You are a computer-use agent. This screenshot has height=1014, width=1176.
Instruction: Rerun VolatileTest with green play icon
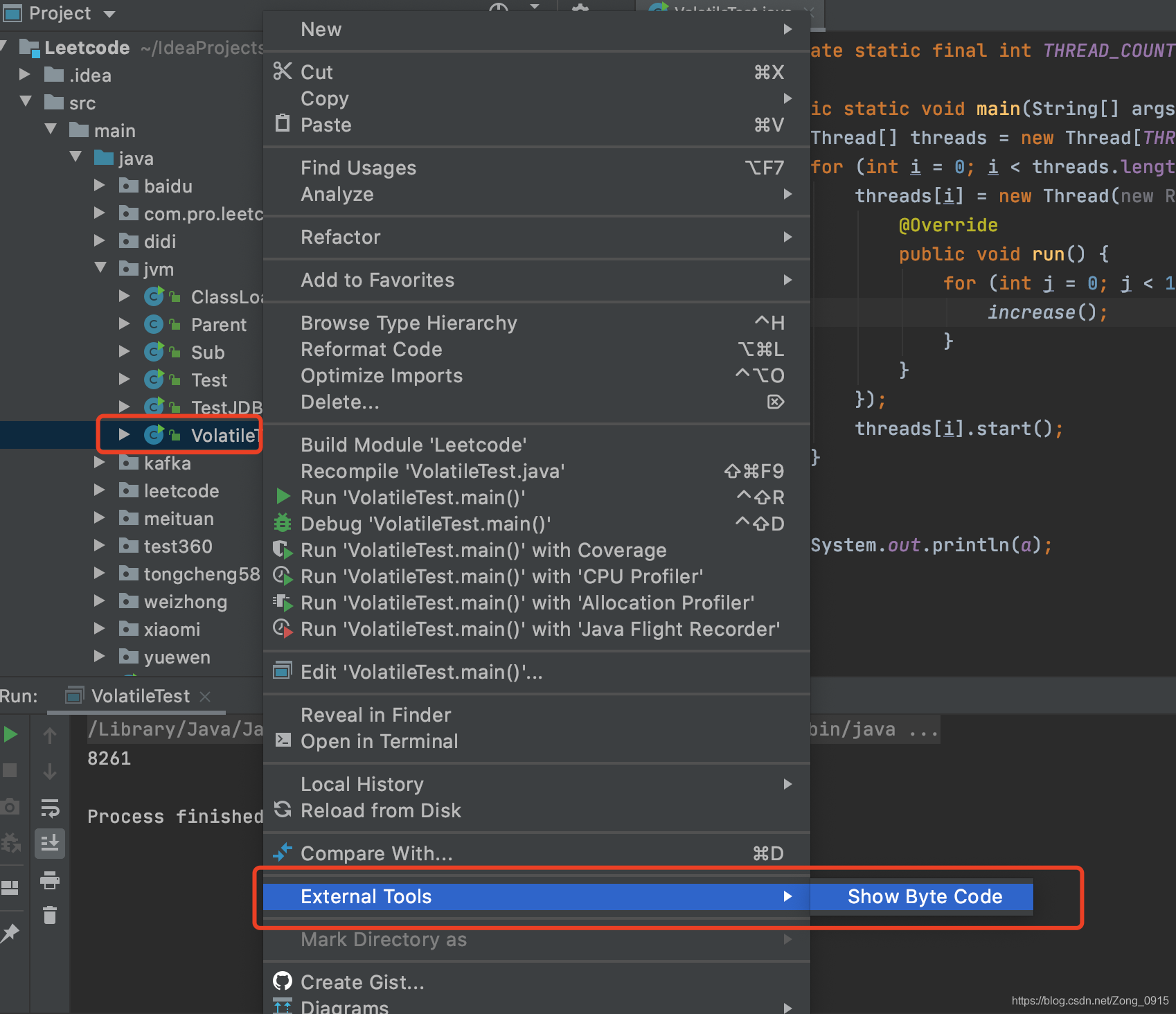[10, 734]
